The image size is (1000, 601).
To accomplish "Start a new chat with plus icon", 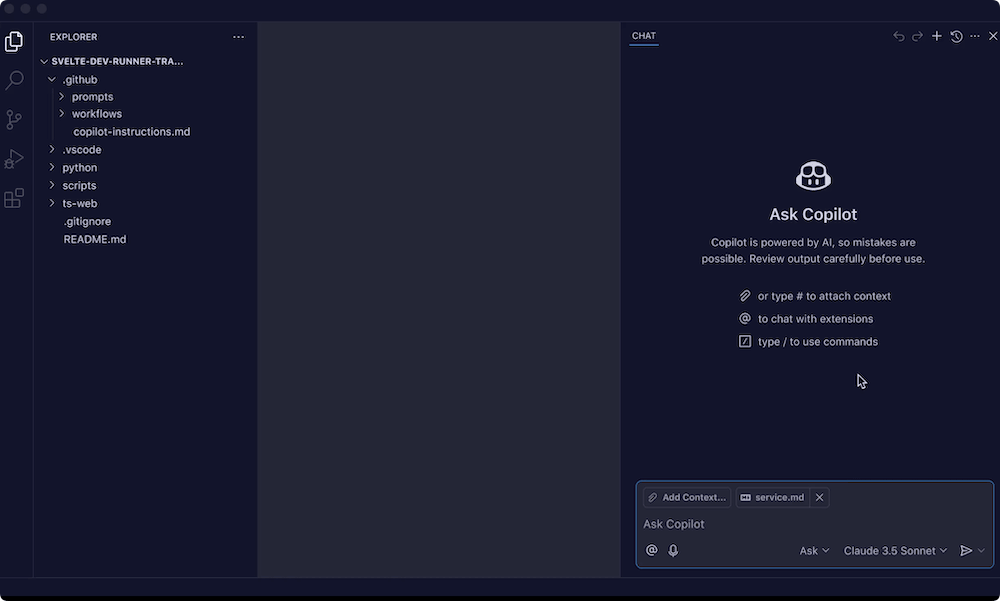I will (x=936, y=36).
